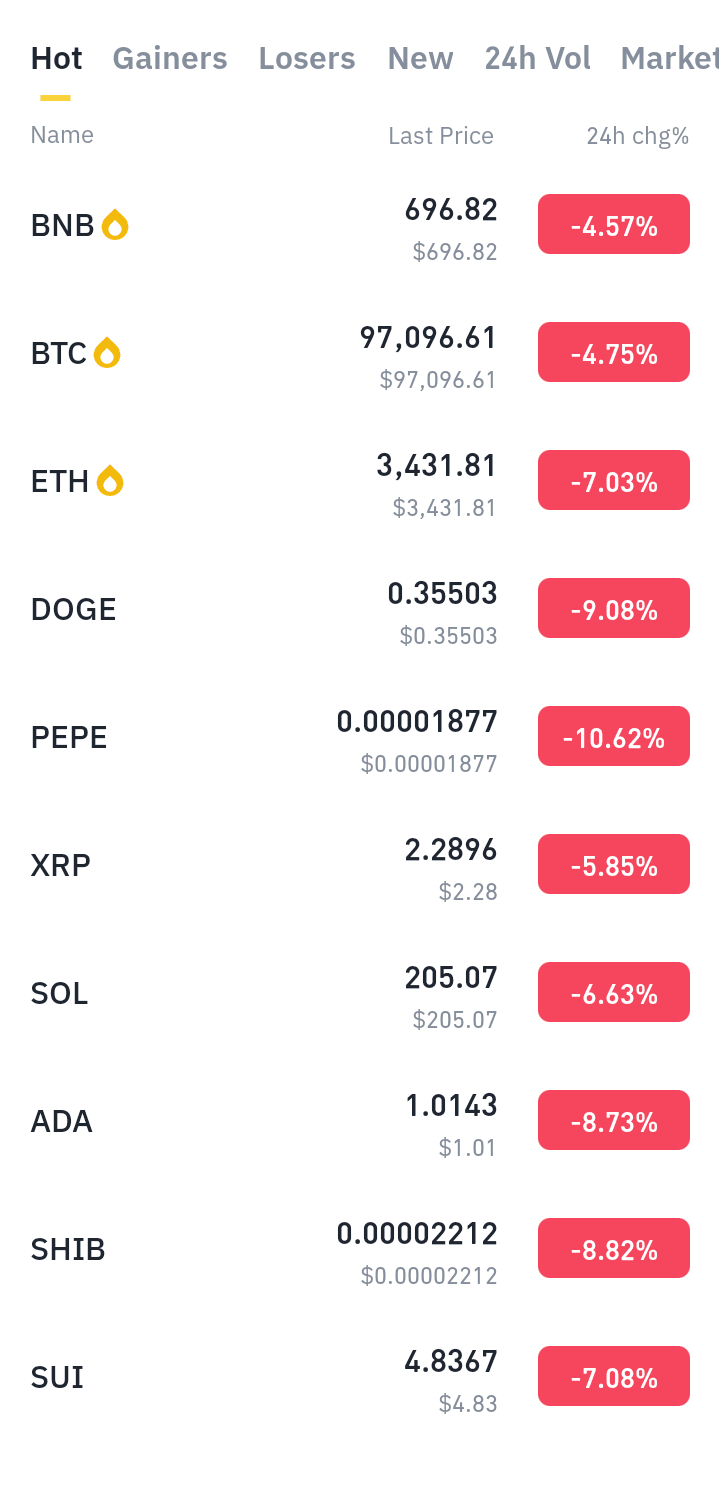Select the Hot tab
Screen dimensions: 719x1485
56,59
